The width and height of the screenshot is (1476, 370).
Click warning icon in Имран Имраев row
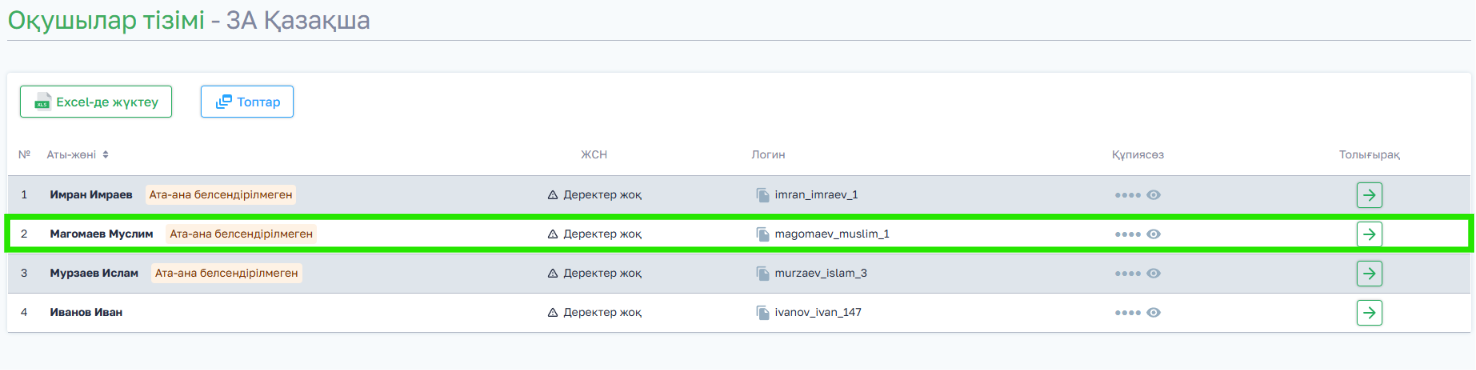[553, 195]
